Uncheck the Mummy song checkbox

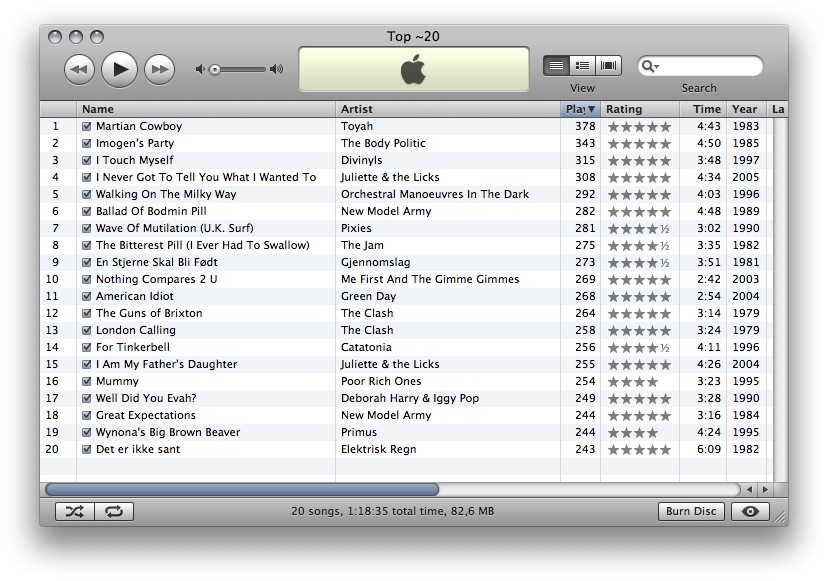tap(87, 381)
